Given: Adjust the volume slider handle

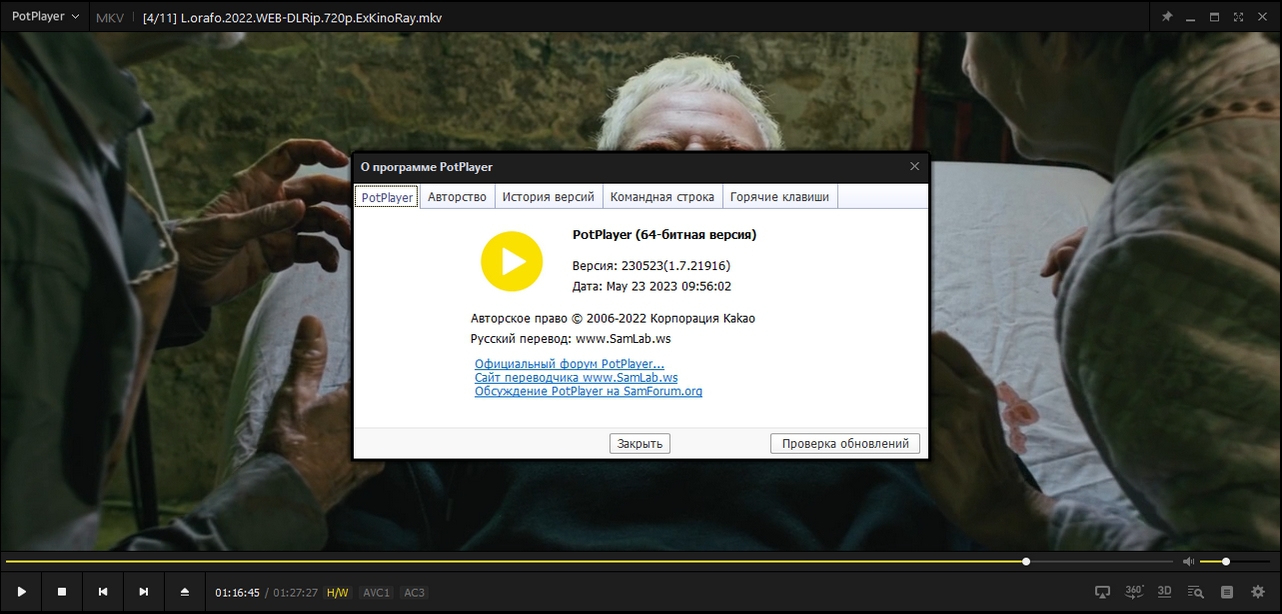Looking at the screenshot, I should pos(1226,562).
